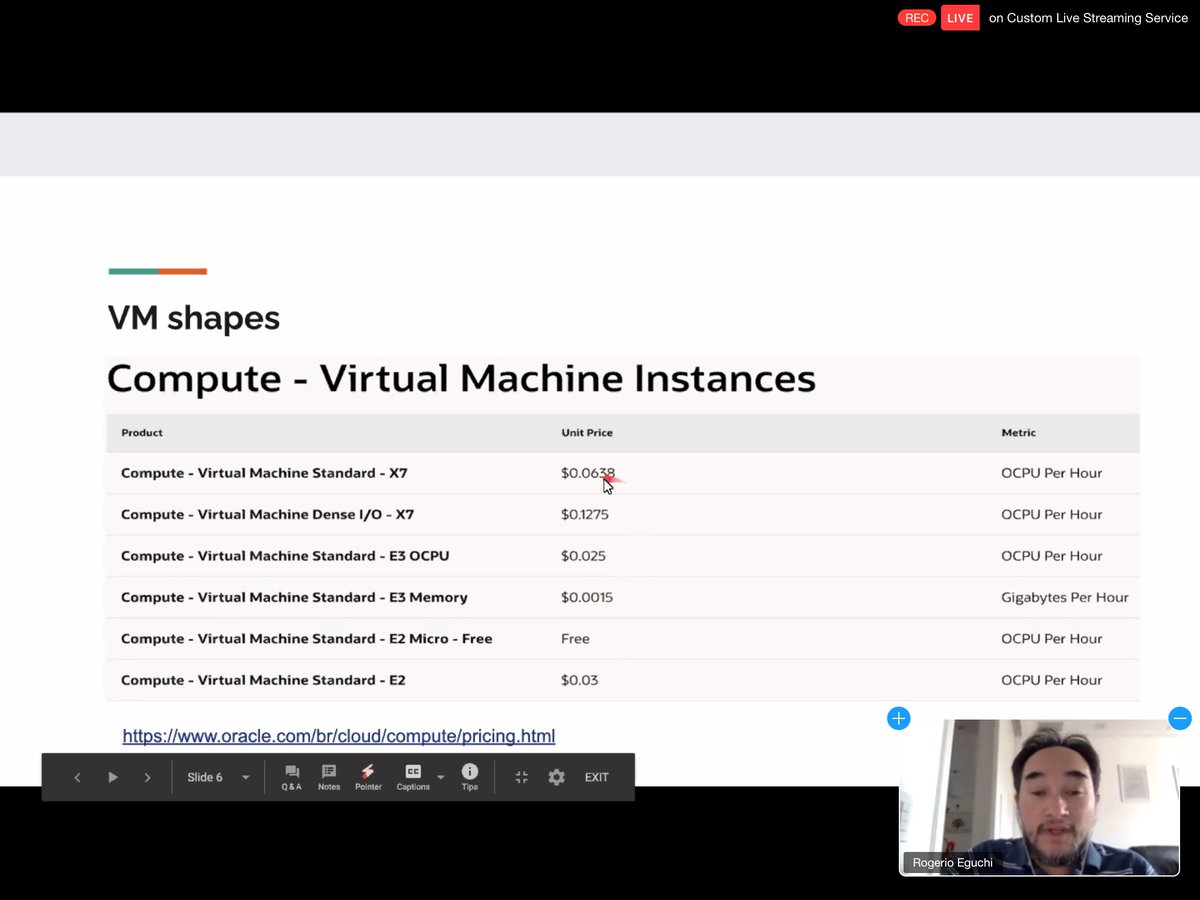1200x900 pixels.
Task: Click 'OCPU Per Hour' in the E3 OCPU row
Action: click(1052, 556)
